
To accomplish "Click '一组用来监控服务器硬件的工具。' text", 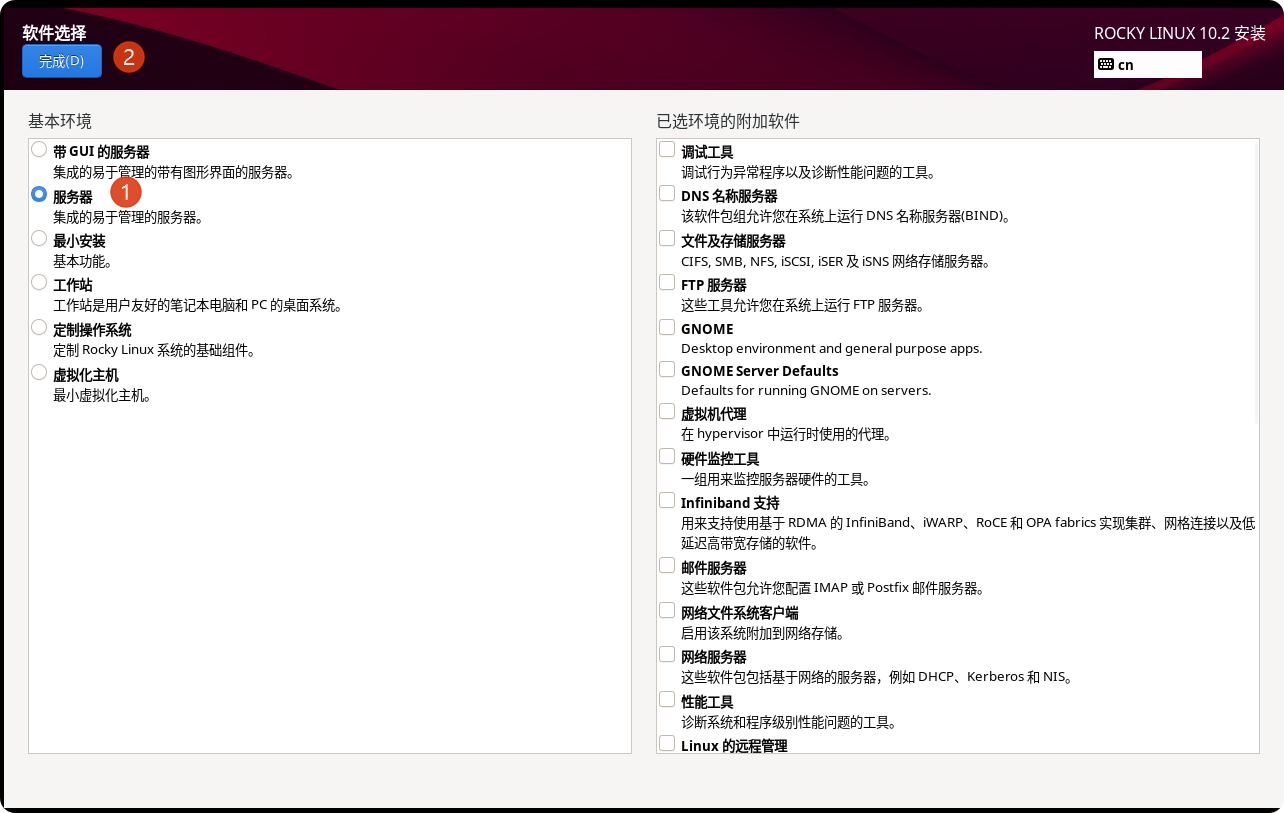I will 775,479.
